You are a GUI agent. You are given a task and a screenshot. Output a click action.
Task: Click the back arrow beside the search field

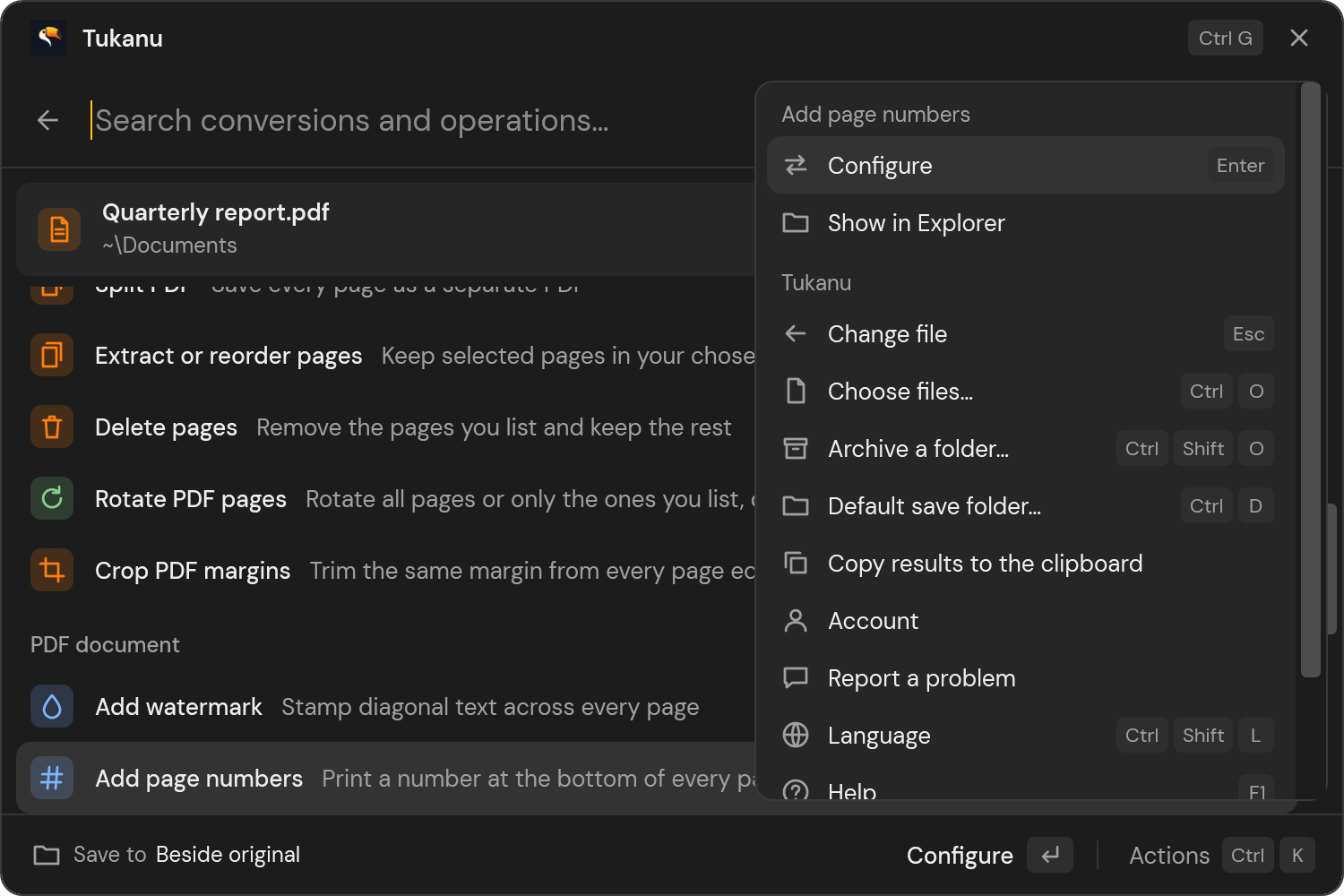pos(48,120)
